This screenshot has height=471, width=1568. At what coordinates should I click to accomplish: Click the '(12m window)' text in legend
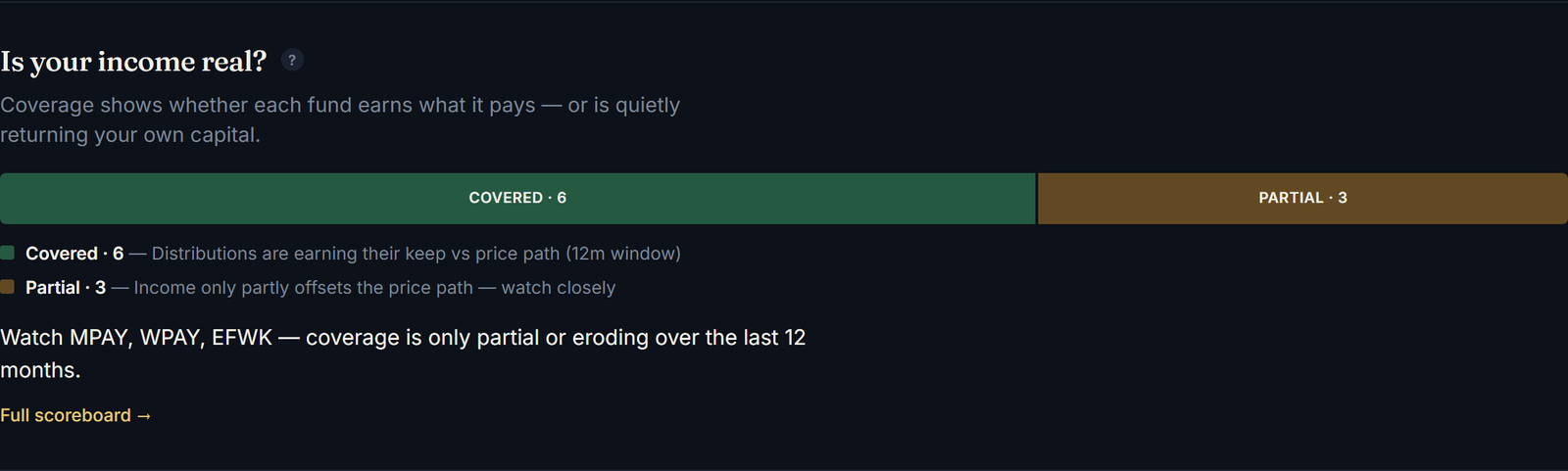point(623,254)
